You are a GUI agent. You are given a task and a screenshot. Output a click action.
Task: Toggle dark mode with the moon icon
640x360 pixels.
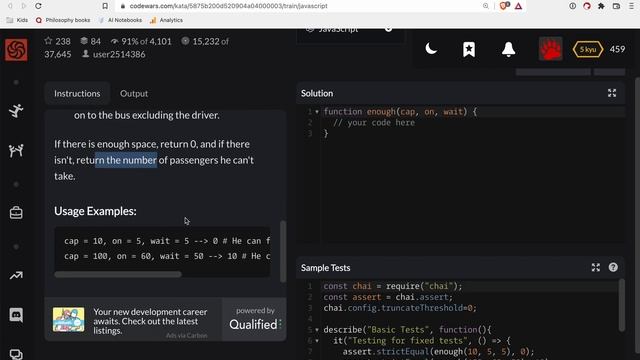[431, 49]
